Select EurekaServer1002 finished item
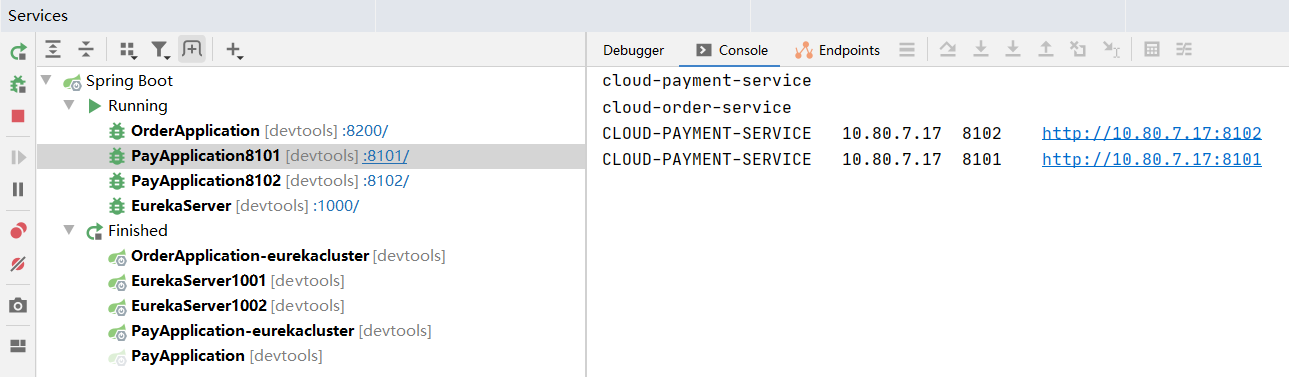Image resolution: width=1289 pixels, height=377 pixels. [x=199, y=306]
